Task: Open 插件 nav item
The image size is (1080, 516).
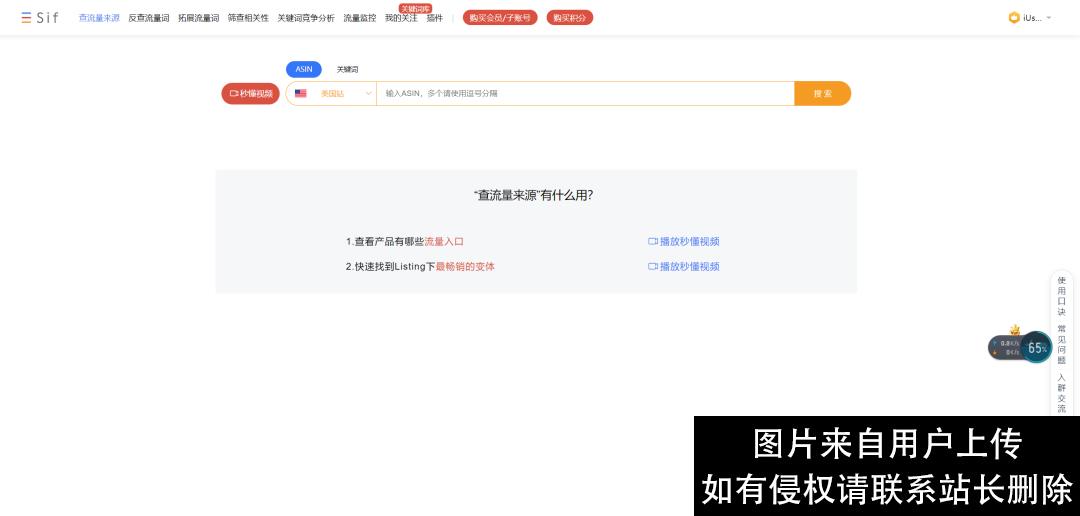Action: (x=435, y=18)
